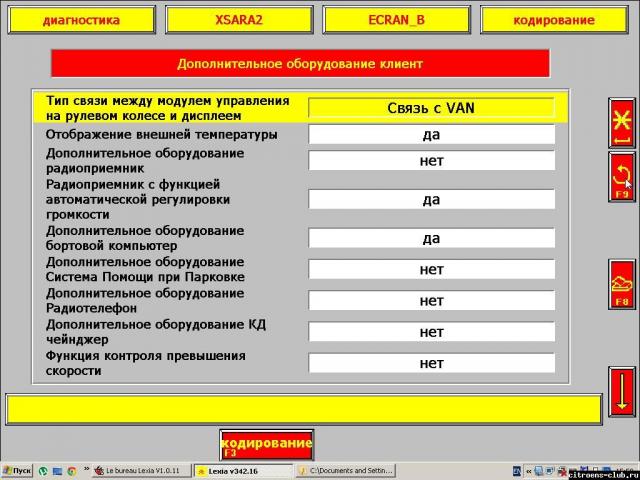Launch uTorrent quick launch icon
Viewport: 640px width, 480px height.
(x=42, y=471)
